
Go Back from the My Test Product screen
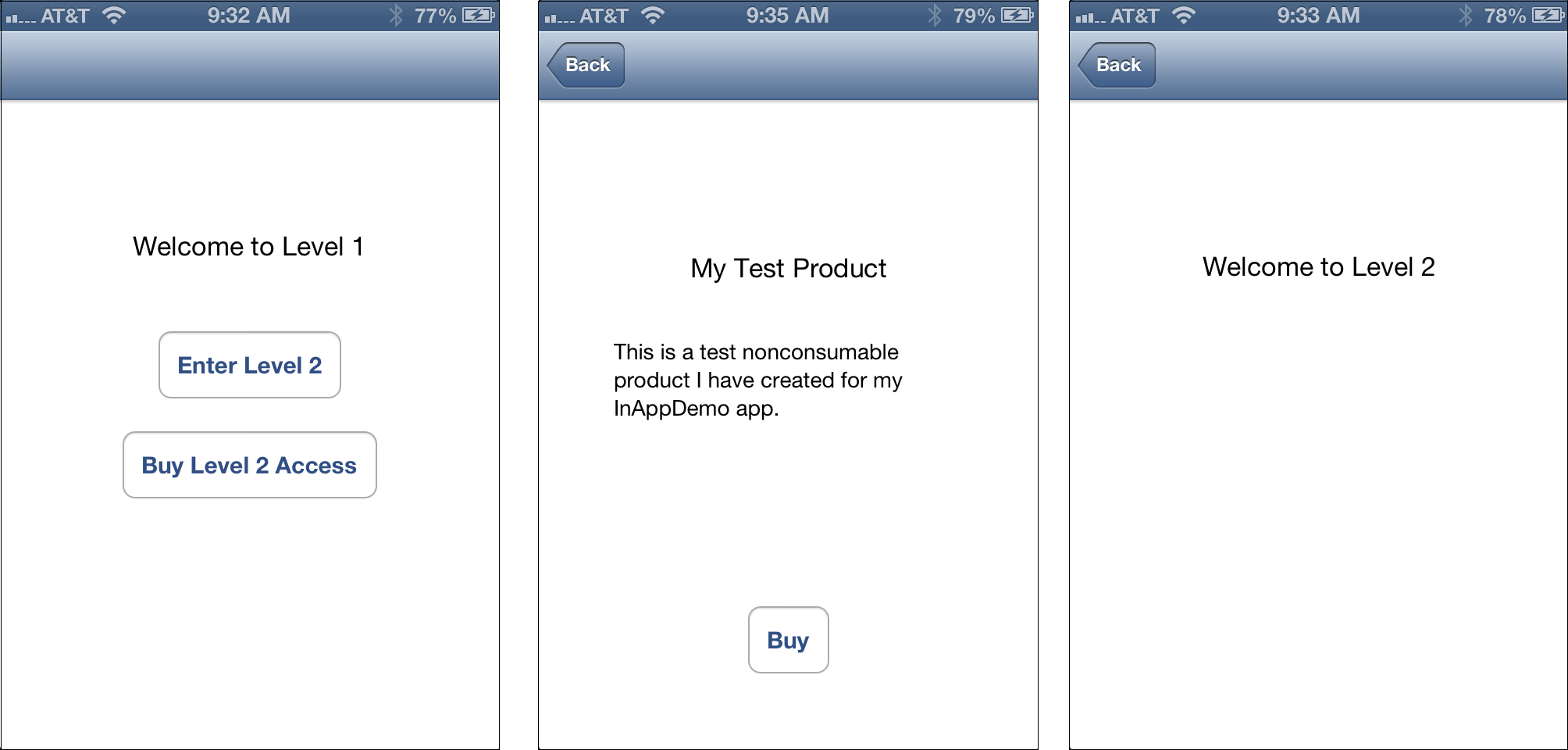[x=586, y=65]
